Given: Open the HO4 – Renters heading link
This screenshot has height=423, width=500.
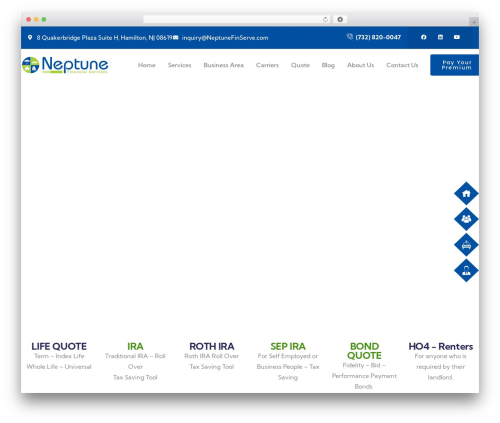Looking at the screenshot, I should (x=441, y=346).
